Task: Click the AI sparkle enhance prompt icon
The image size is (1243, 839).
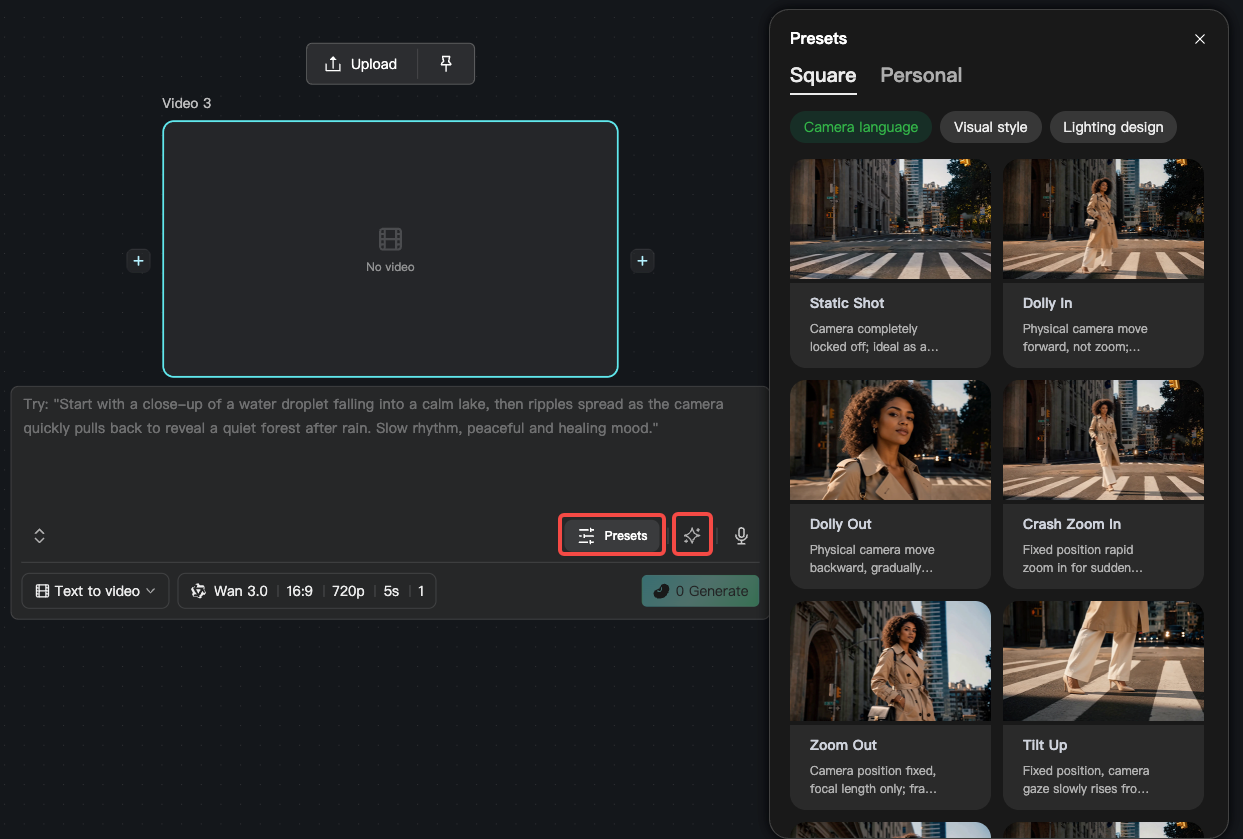Action: (x=692, y=536)
